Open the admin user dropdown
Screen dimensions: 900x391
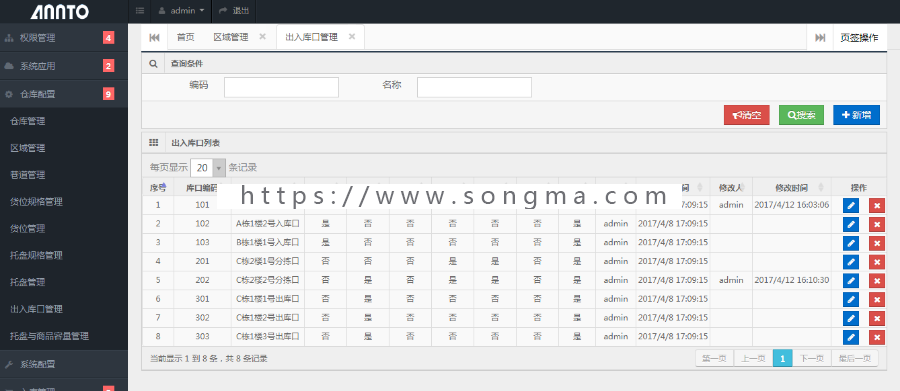coord(181,11)
